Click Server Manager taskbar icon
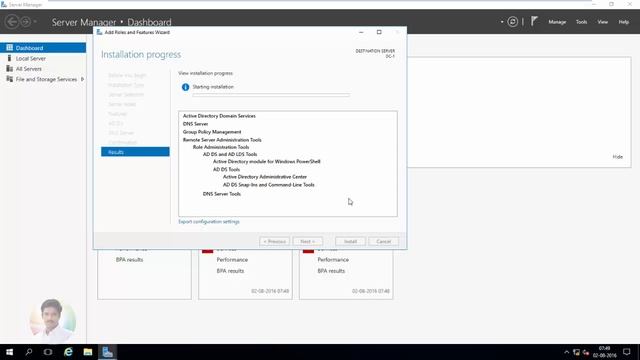Image resolution: width=640 pixels, height=360 pixels. [107, 352]
